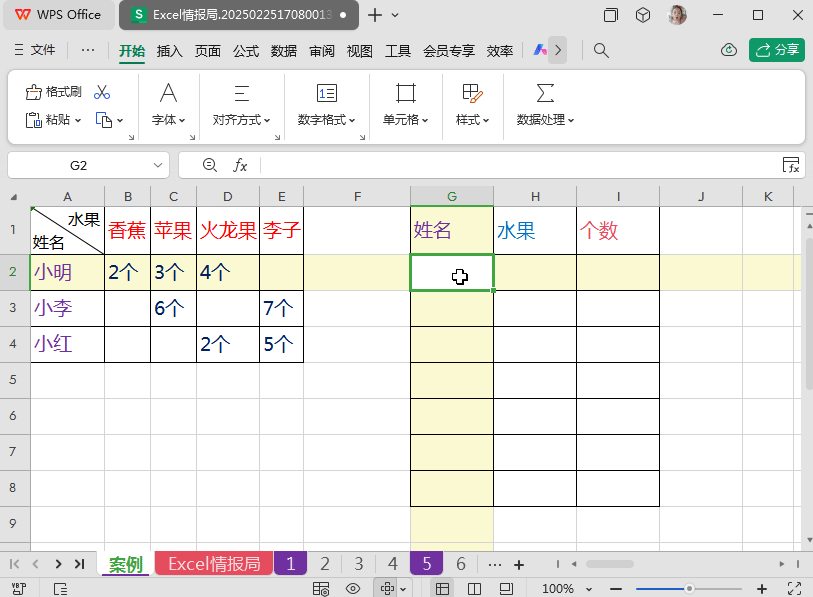
Task: Switch to normal view in status bar
Action: [x=442, y=589]
